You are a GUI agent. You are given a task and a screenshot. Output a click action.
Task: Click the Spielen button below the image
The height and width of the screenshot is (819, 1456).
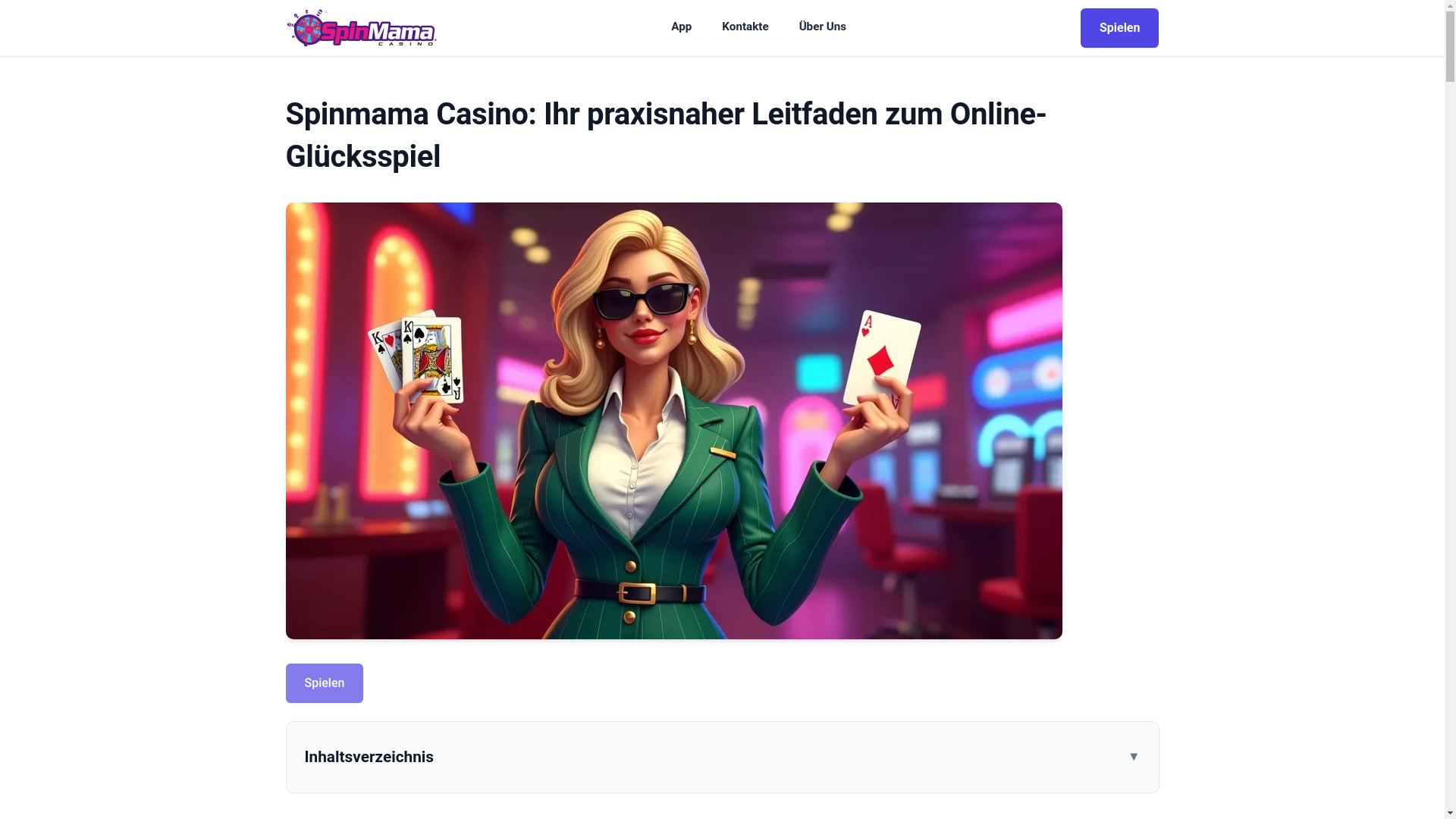tap(325, 683)
